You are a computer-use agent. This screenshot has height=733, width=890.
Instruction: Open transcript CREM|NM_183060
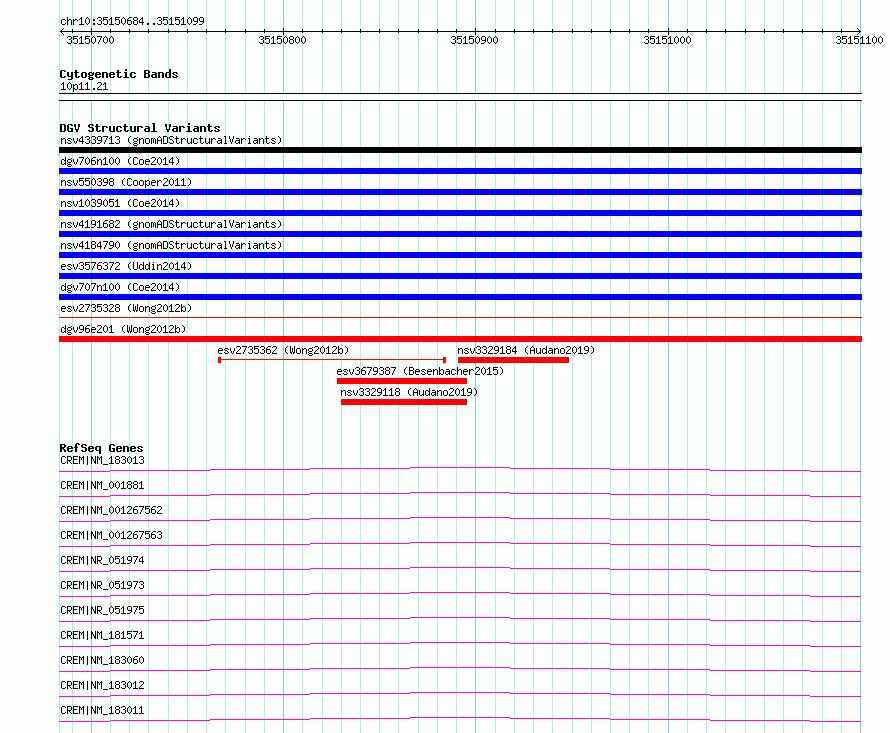[102, 660]
